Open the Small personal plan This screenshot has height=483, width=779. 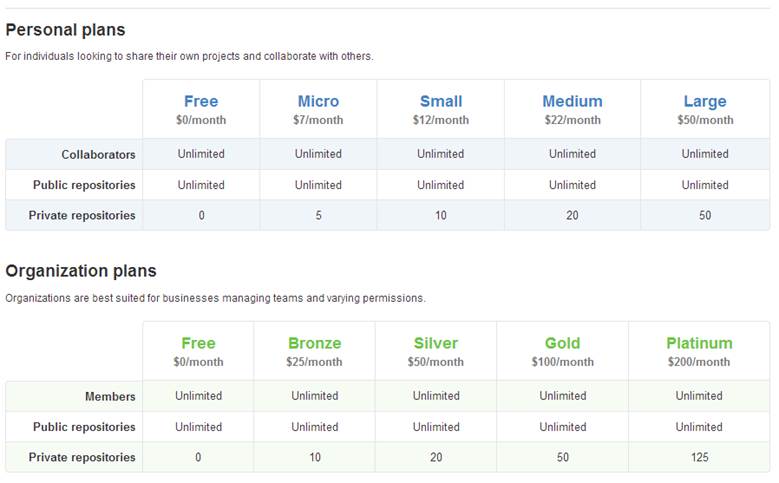[x=441, y=101]
